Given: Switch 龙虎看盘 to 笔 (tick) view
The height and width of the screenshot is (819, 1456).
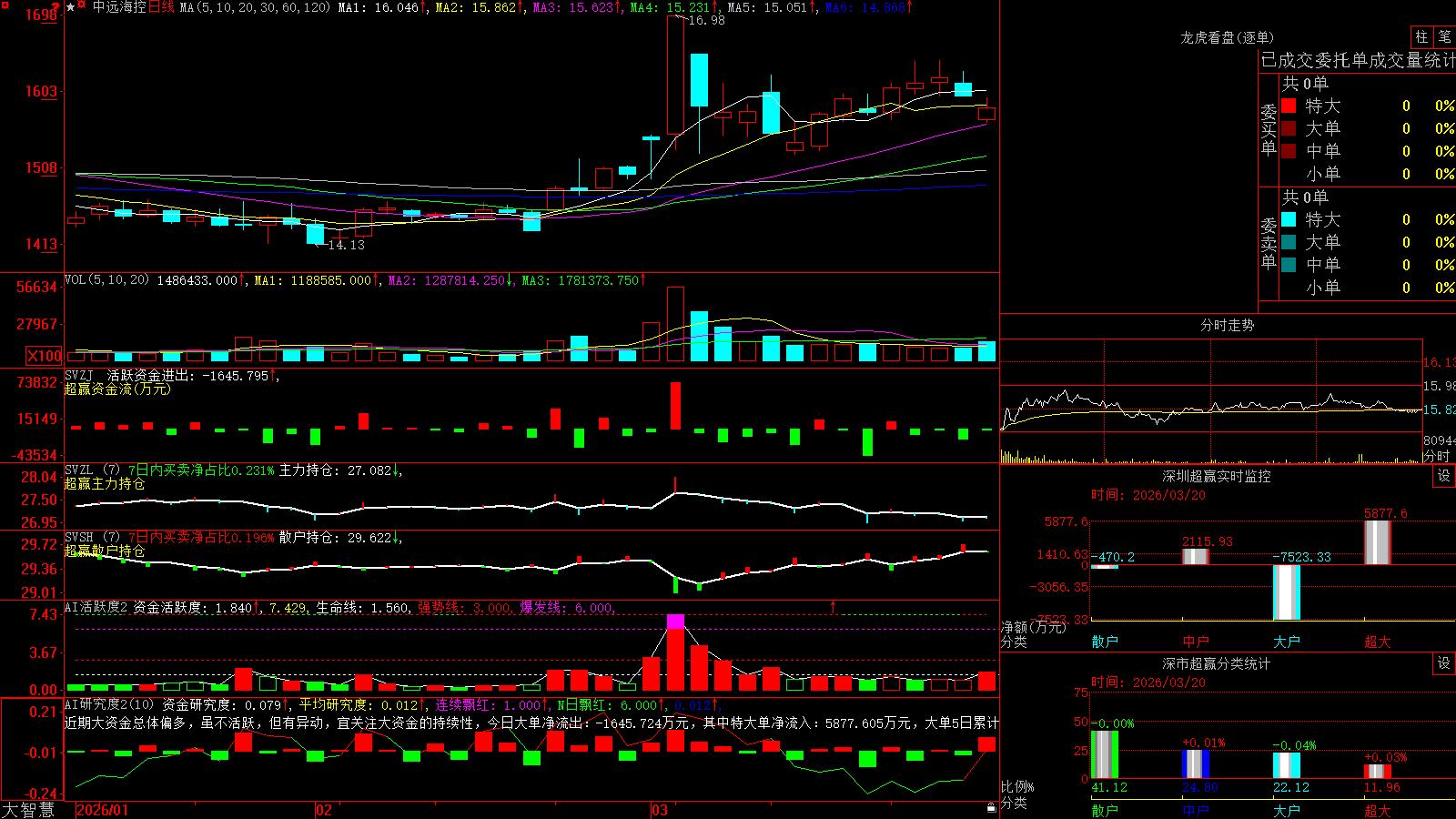Looking at the screenshot, I should [1444, 37].
